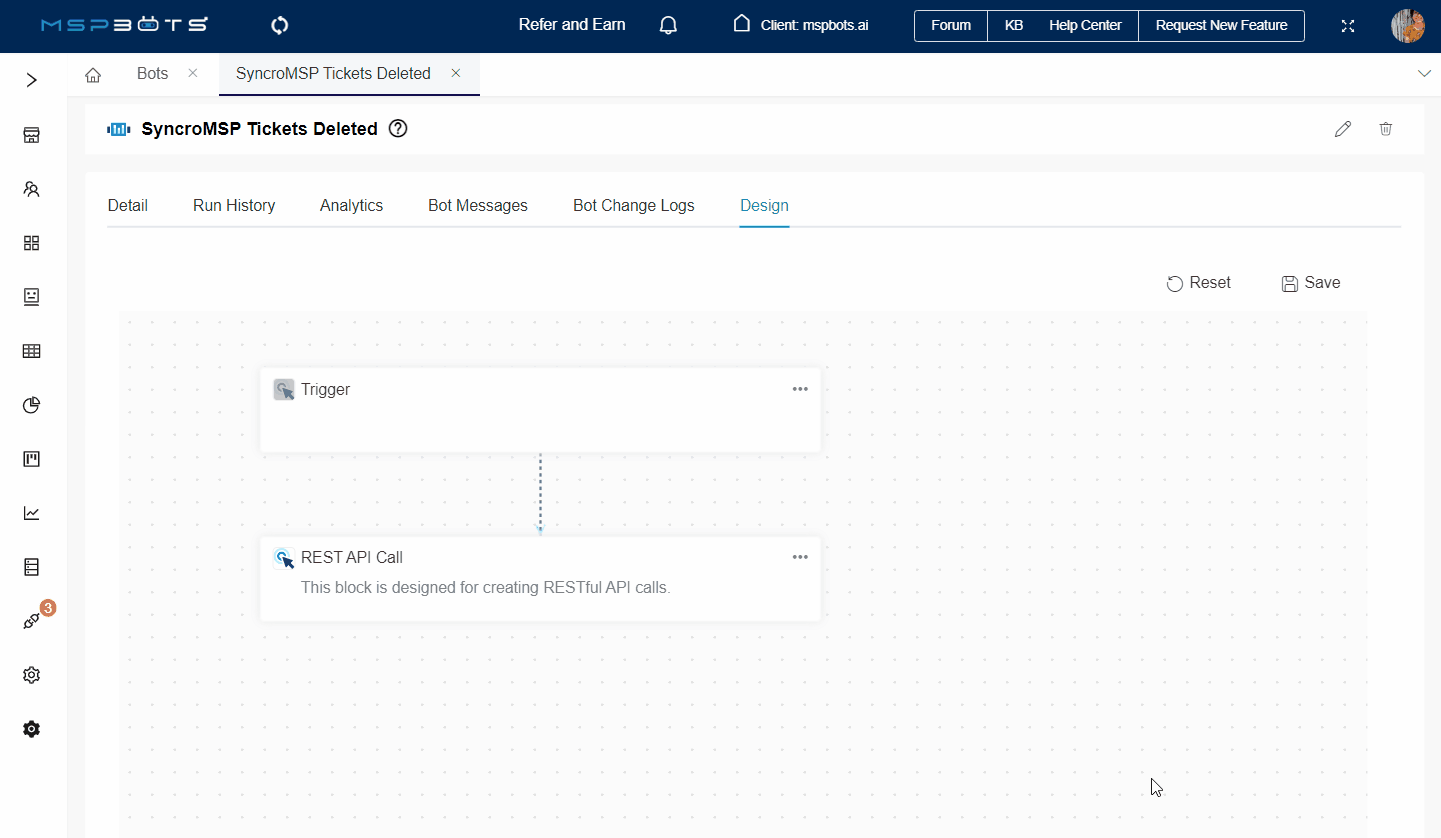Switch to the Run History tab
Viewport: 1441px width, 838px height.
(x=234, y=205)
